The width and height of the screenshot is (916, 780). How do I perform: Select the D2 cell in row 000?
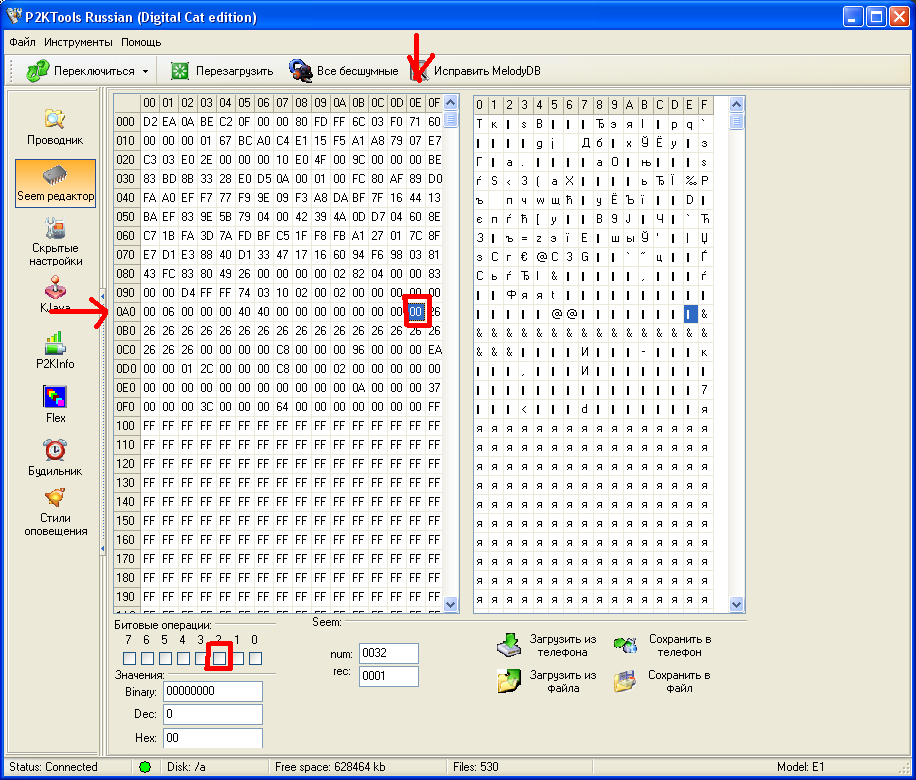(x=150, y=122)
